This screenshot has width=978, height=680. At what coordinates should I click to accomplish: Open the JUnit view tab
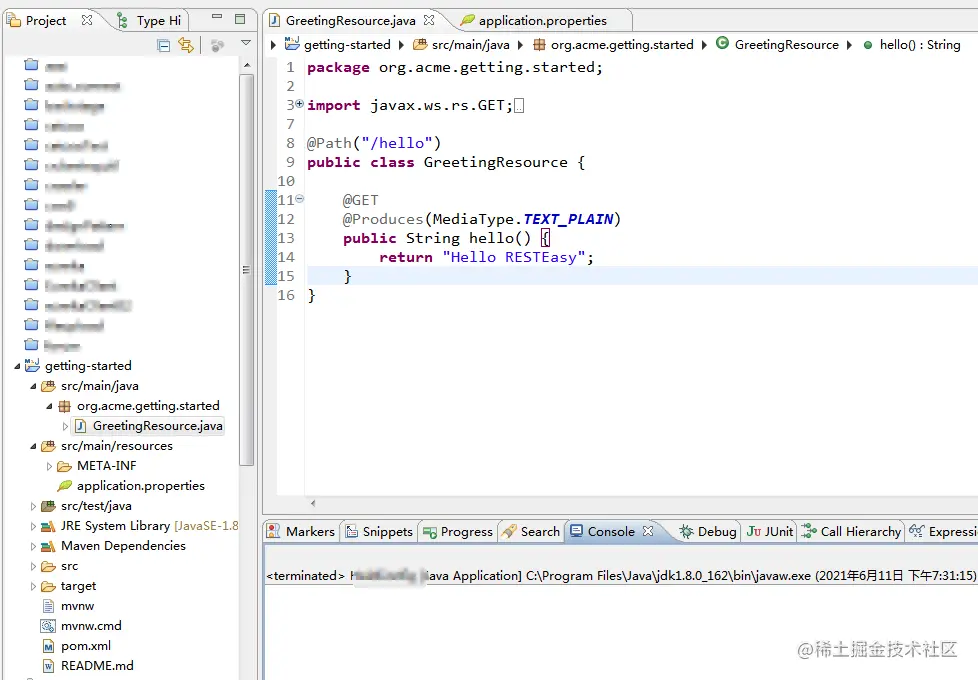coord(770,532)
